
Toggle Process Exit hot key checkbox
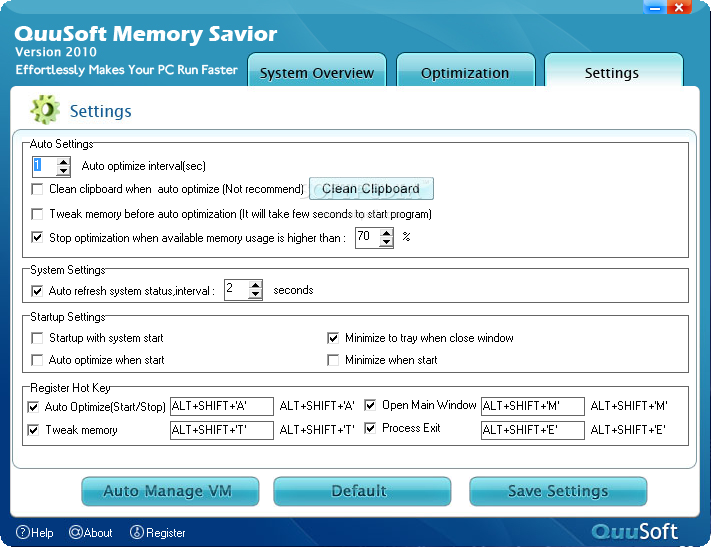tap(370, 428)
